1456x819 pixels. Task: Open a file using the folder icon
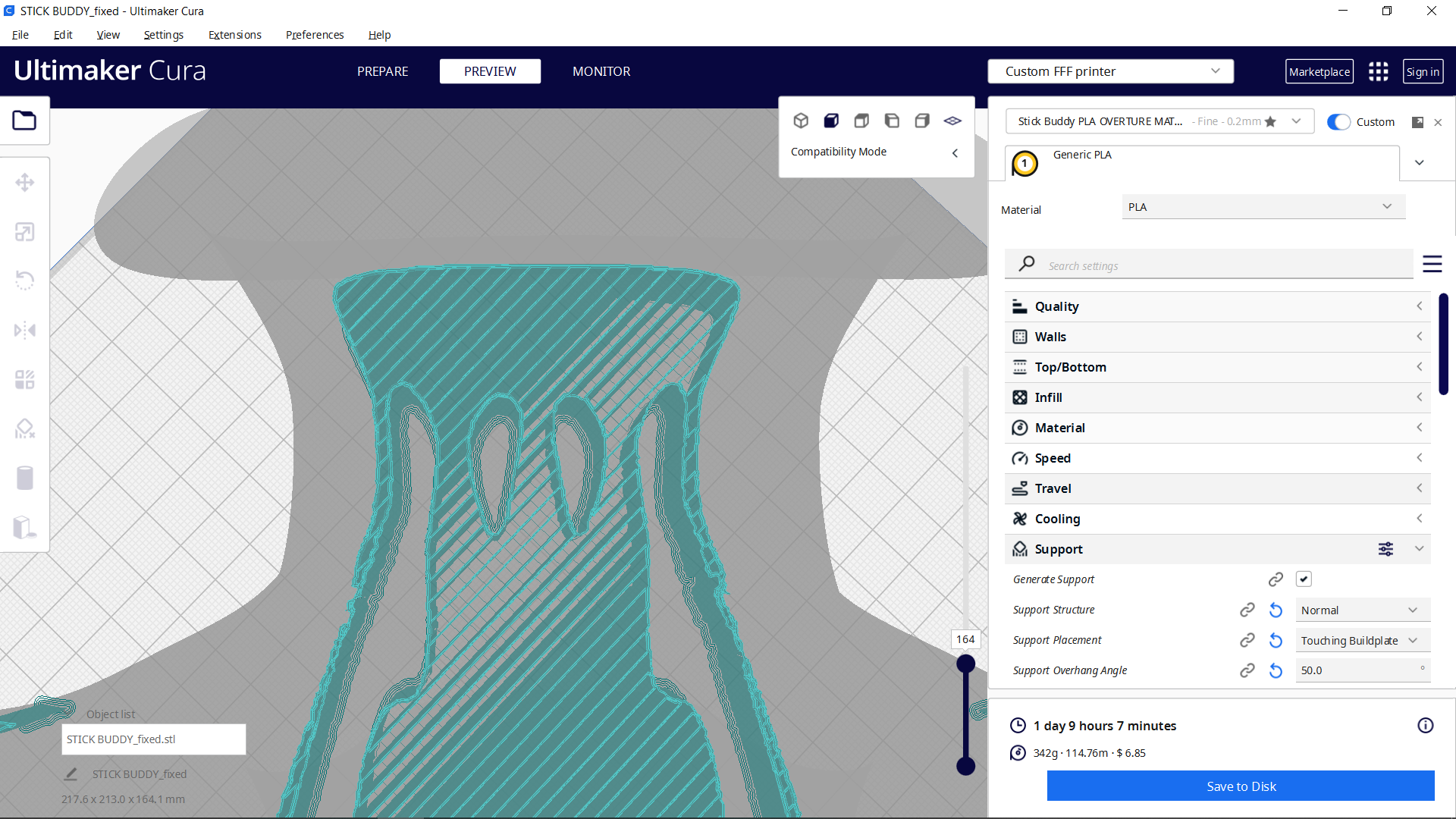(x=25, y=120)
